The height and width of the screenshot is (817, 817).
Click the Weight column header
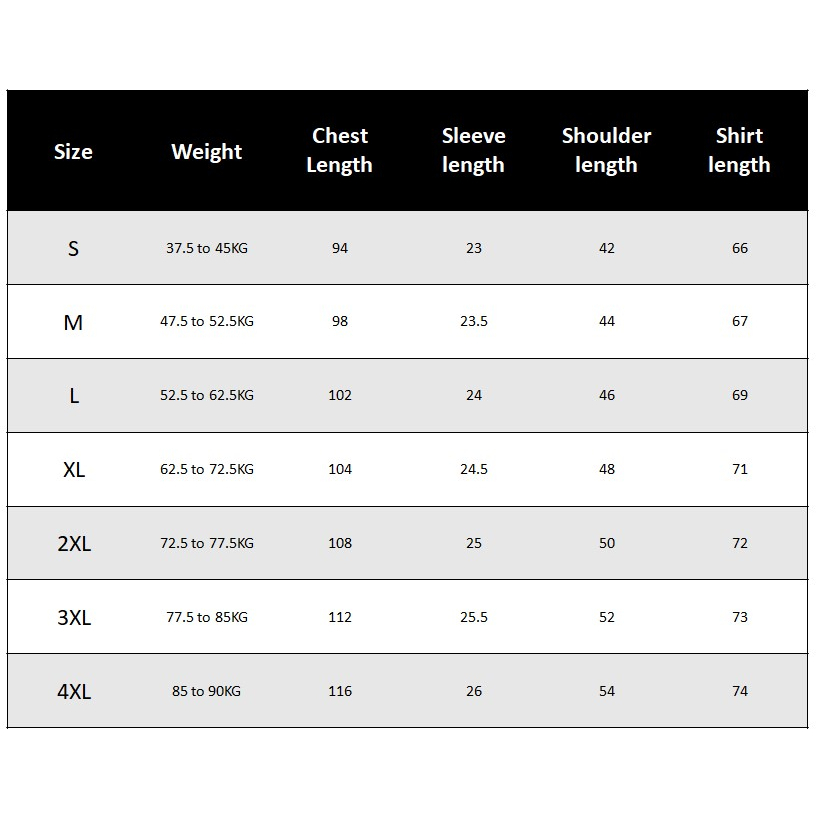(x=207, y=152)
